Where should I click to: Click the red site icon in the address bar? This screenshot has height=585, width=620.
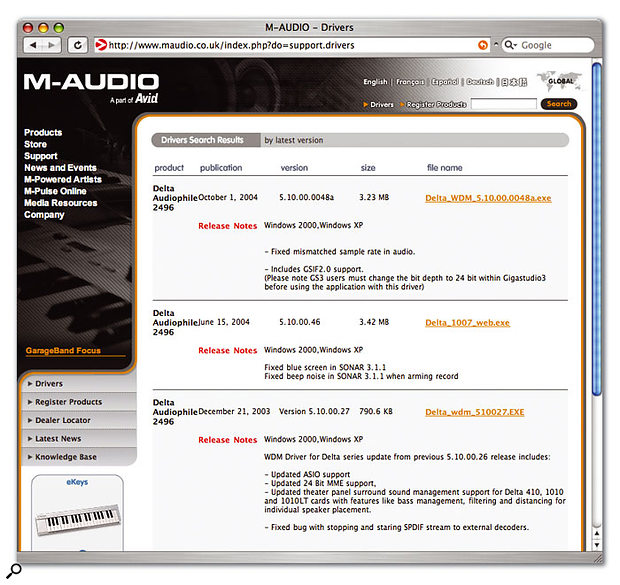click(101, 45)
